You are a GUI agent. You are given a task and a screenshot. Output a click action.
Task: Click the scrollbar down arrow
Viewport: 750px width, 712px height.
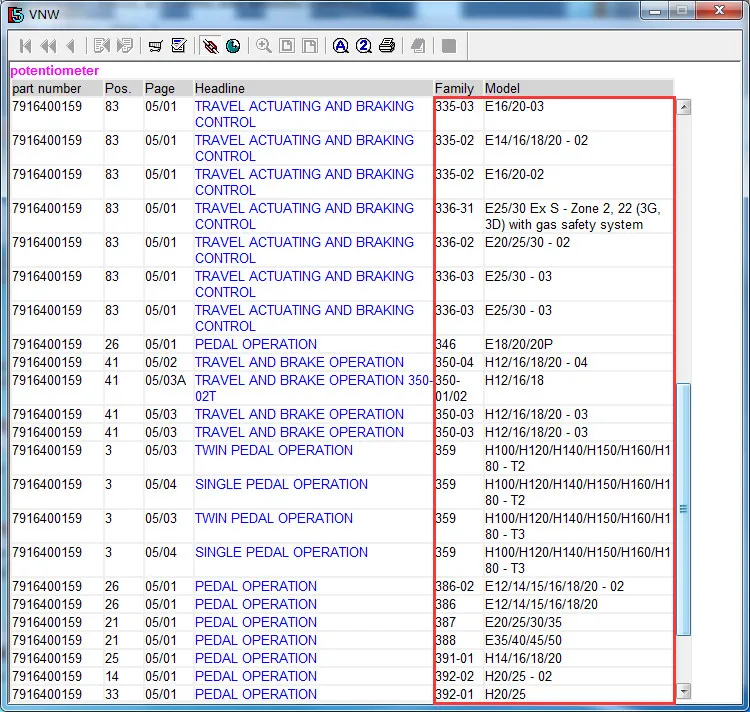684,691
